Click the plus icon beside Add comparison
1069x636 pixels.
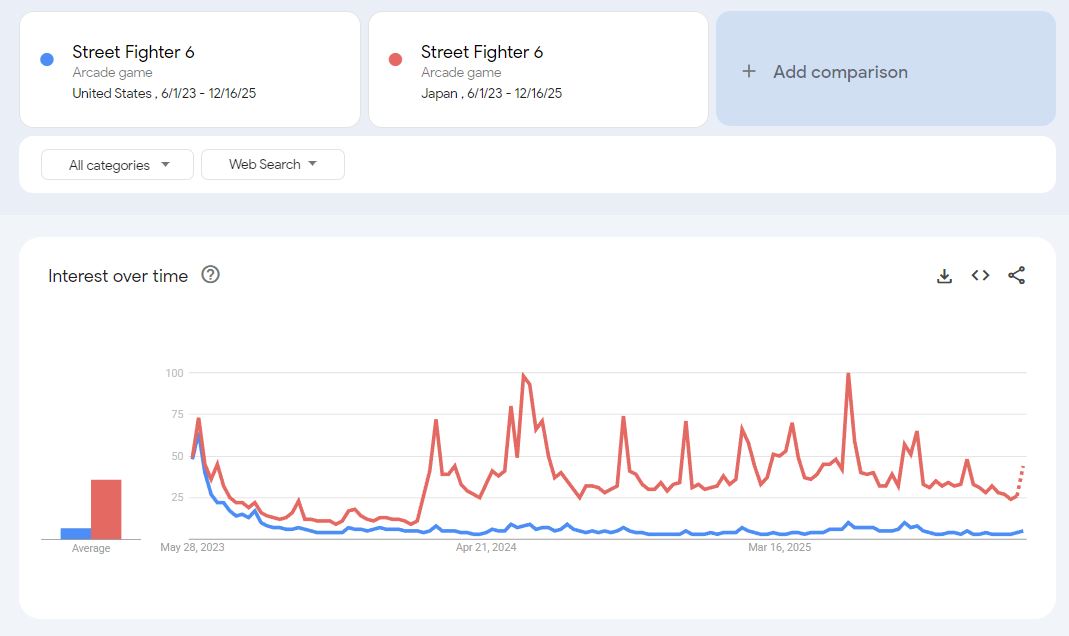pos(749,71)
